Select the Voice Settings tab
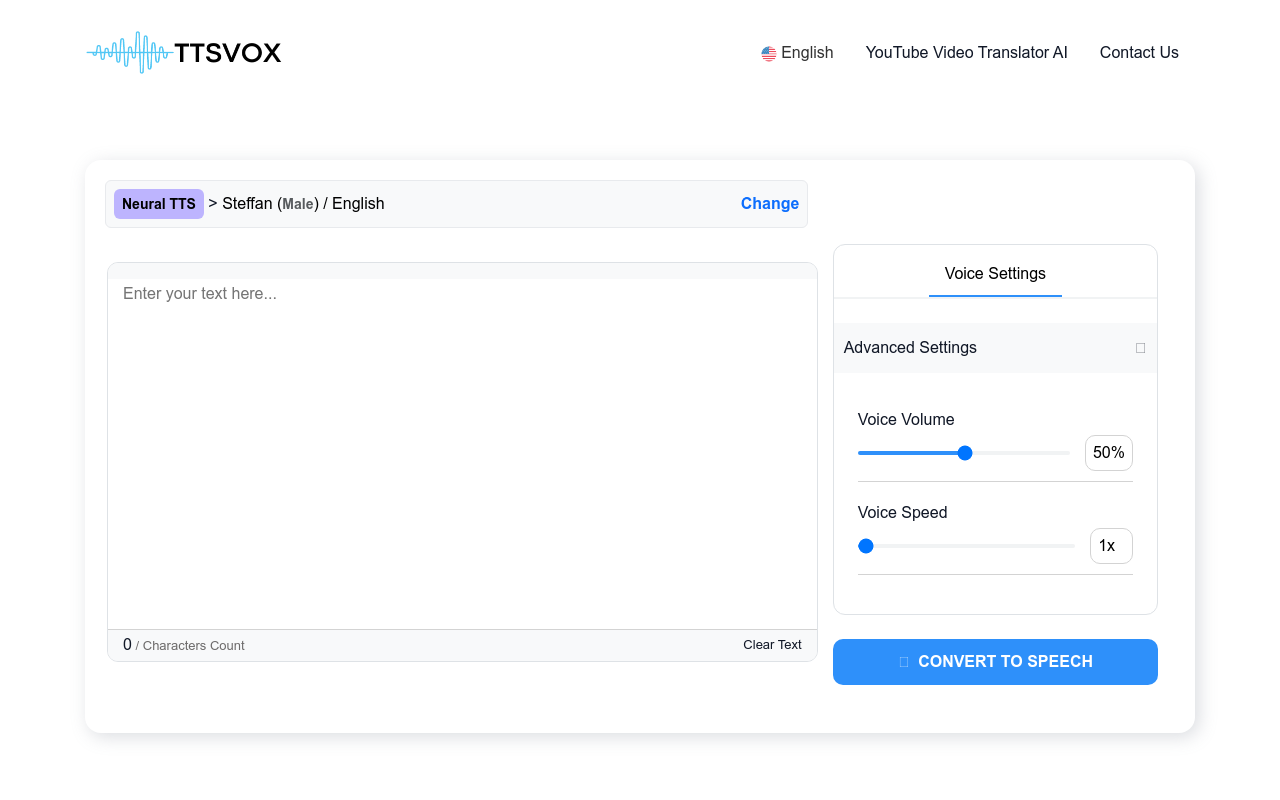Image resolution: width=1280 pixels, height=800 pixels. click(x=995, y=273)
